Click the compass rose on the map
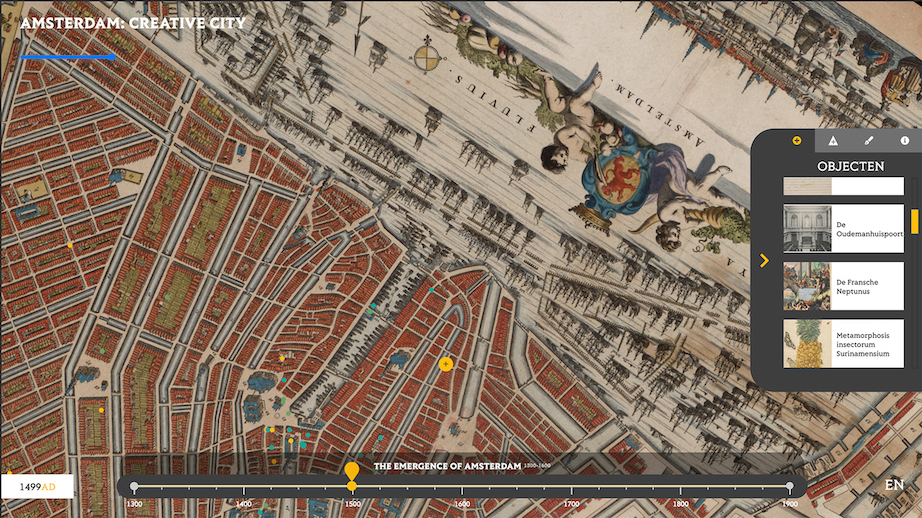 point(431,56)
